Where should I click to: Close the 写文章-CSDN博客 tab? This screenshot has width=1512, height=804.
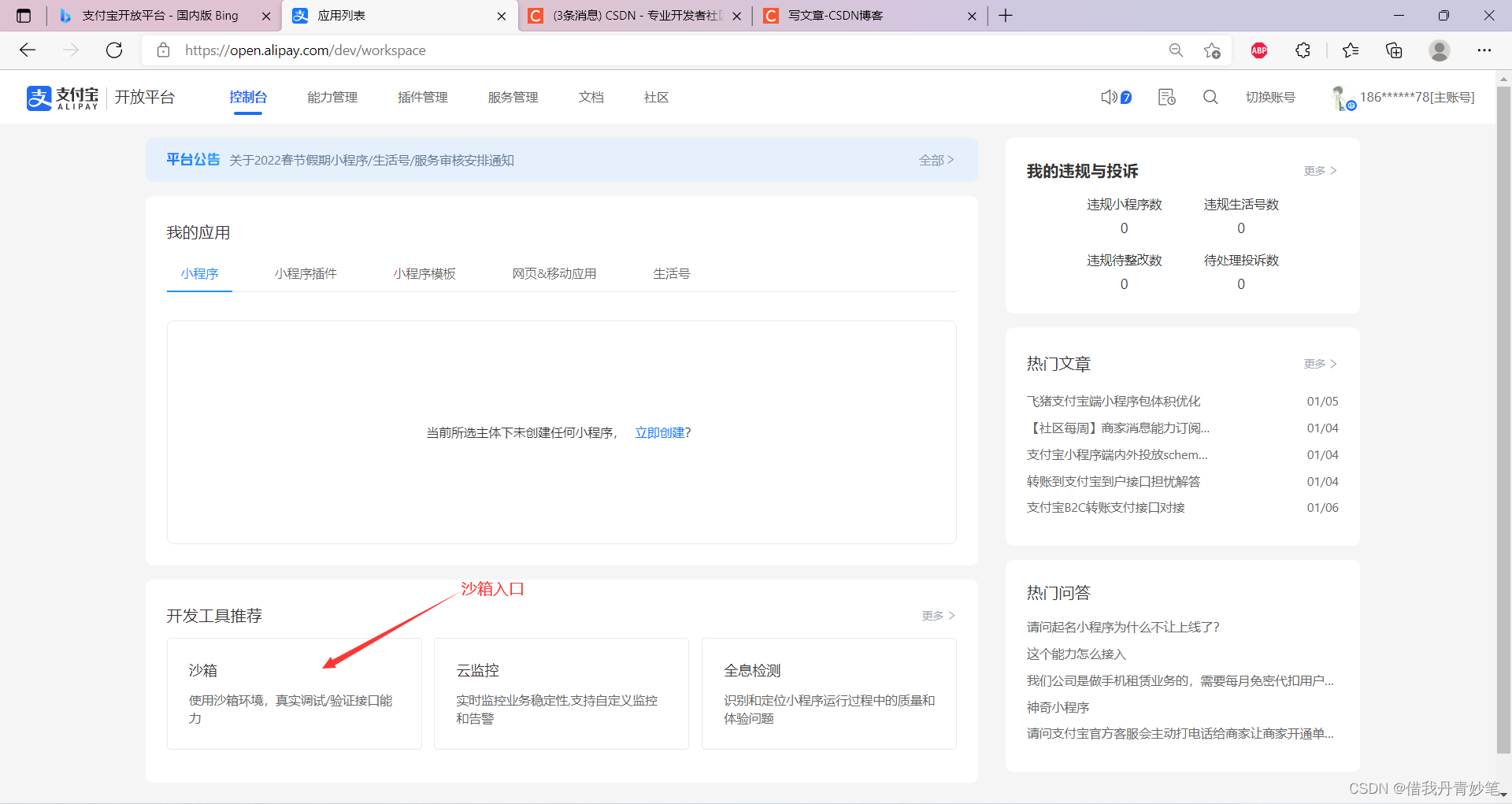point(972,16)
